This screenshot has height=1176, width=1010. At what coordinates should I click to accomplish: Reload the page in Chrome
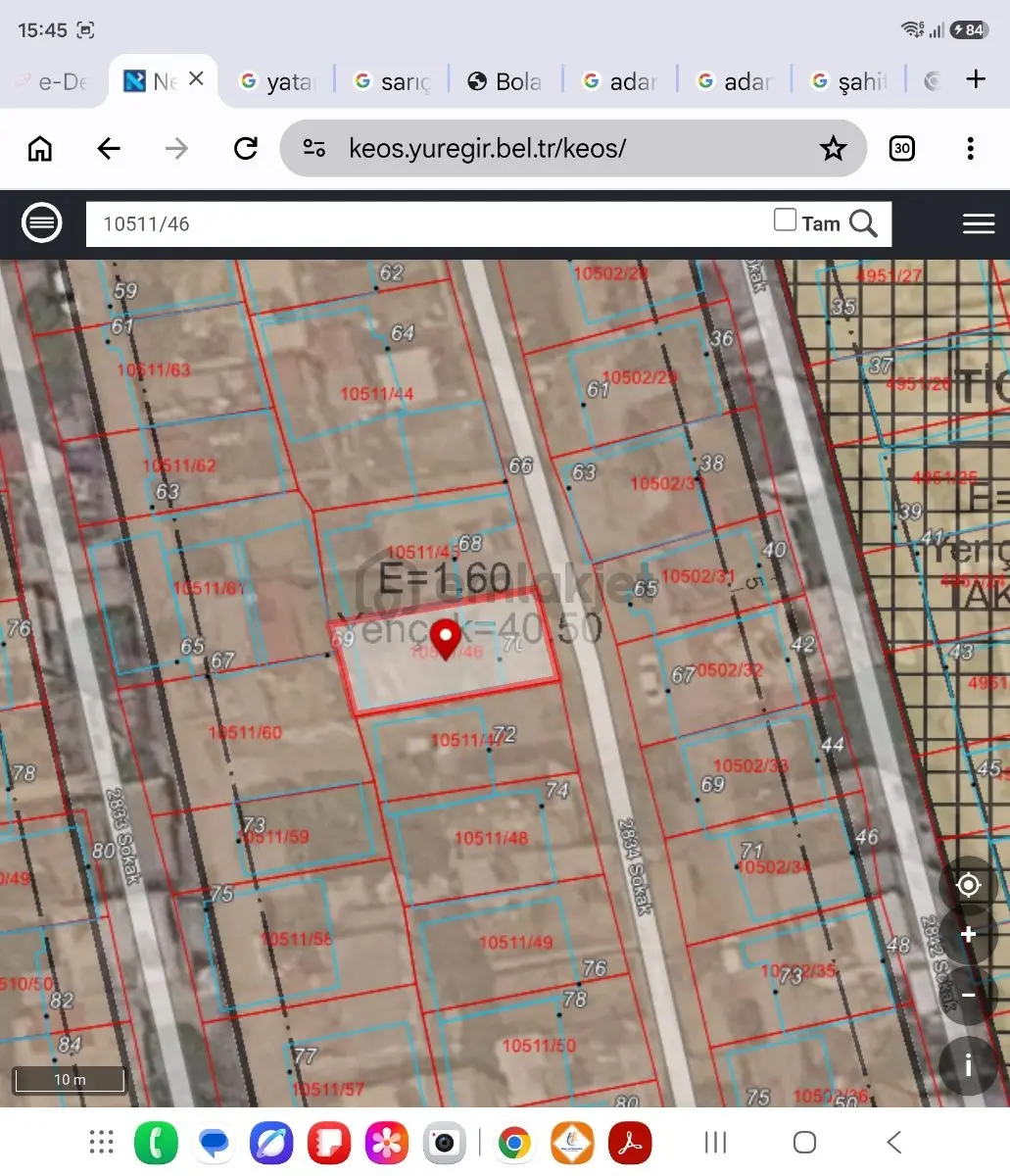pyautogui.click(x=246, y=148)
